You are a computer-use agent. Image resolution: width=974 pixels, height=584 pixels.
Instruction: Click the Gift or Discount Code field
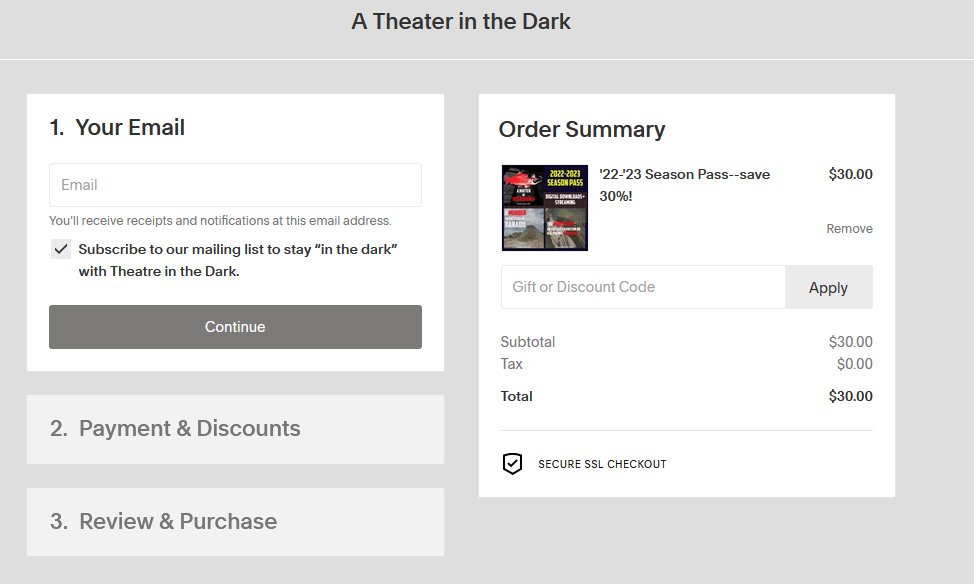click(640, 287)
